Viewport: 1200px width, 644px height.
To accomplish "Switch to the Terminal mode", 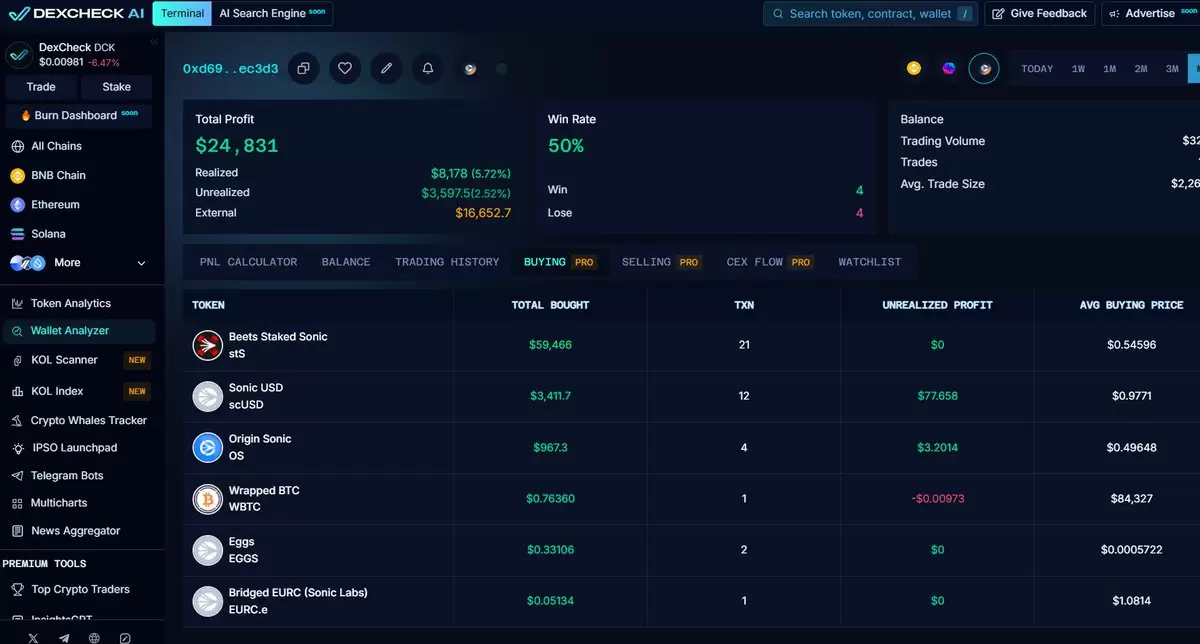I will [182, 13].
